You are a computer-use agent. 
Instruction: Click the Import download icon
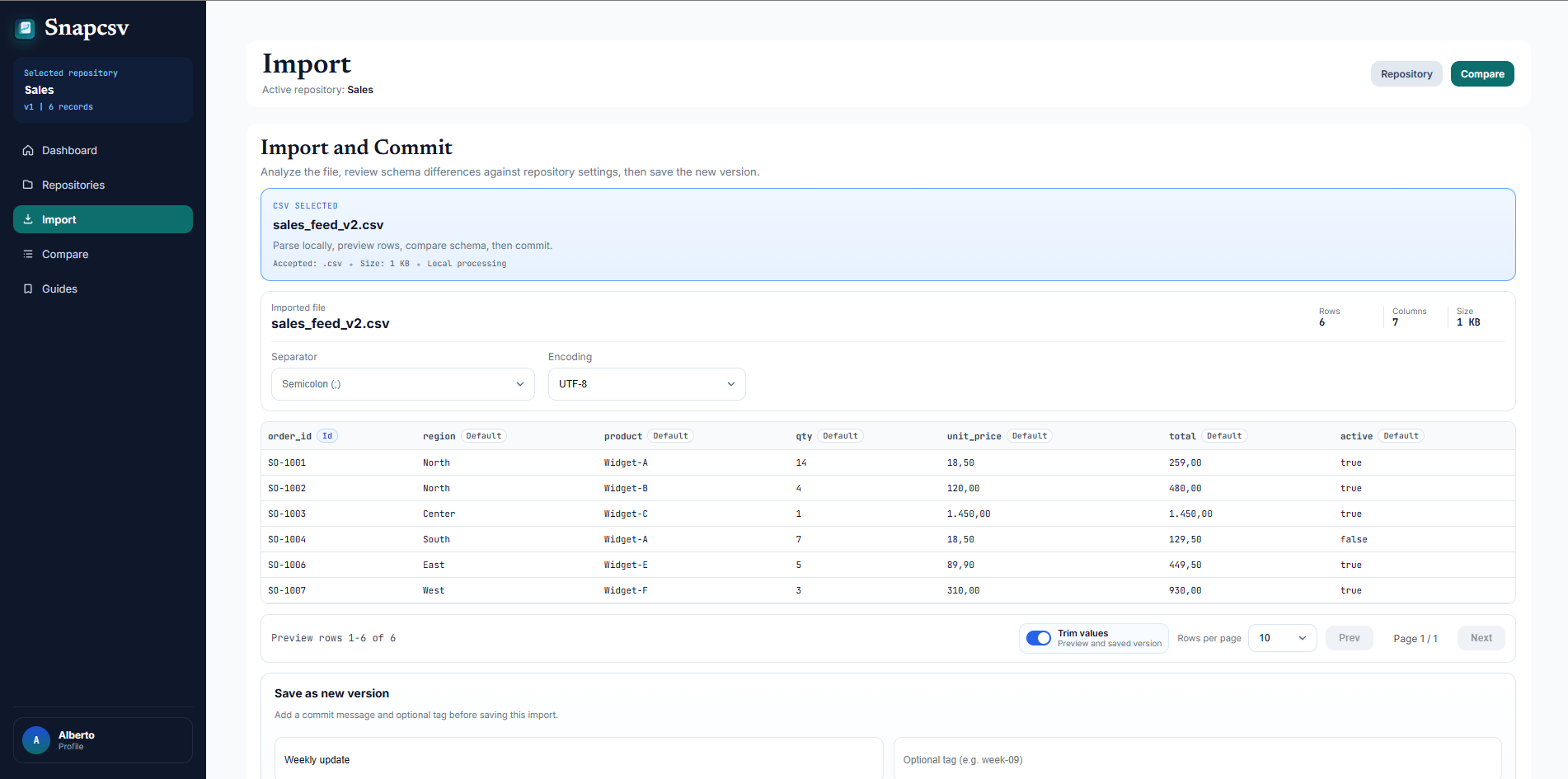[28, 219]
